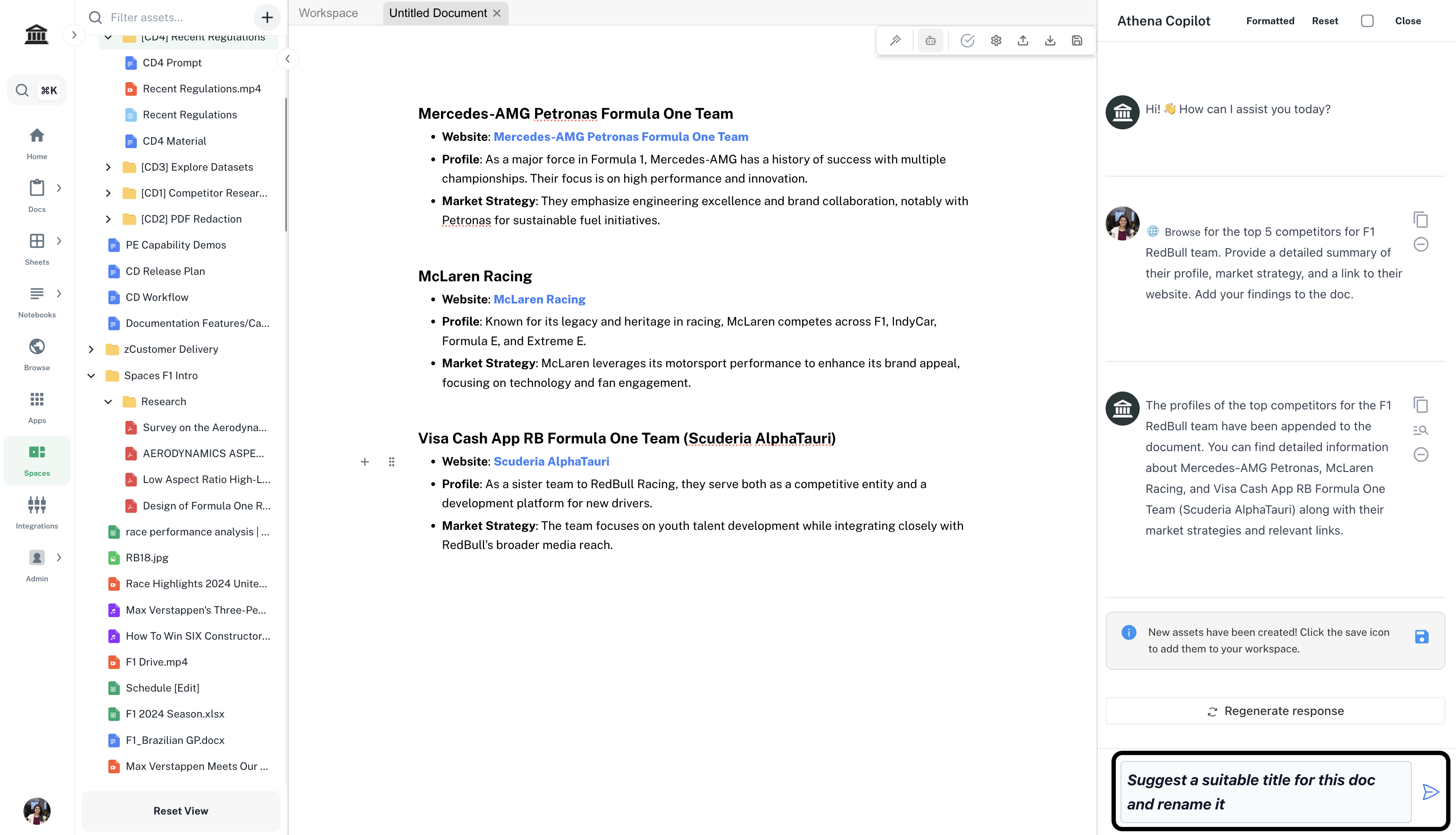Toggle the Formatted option in Copilot
This screenshot has height=835, width=1456.
click(x=1270, y=21)
